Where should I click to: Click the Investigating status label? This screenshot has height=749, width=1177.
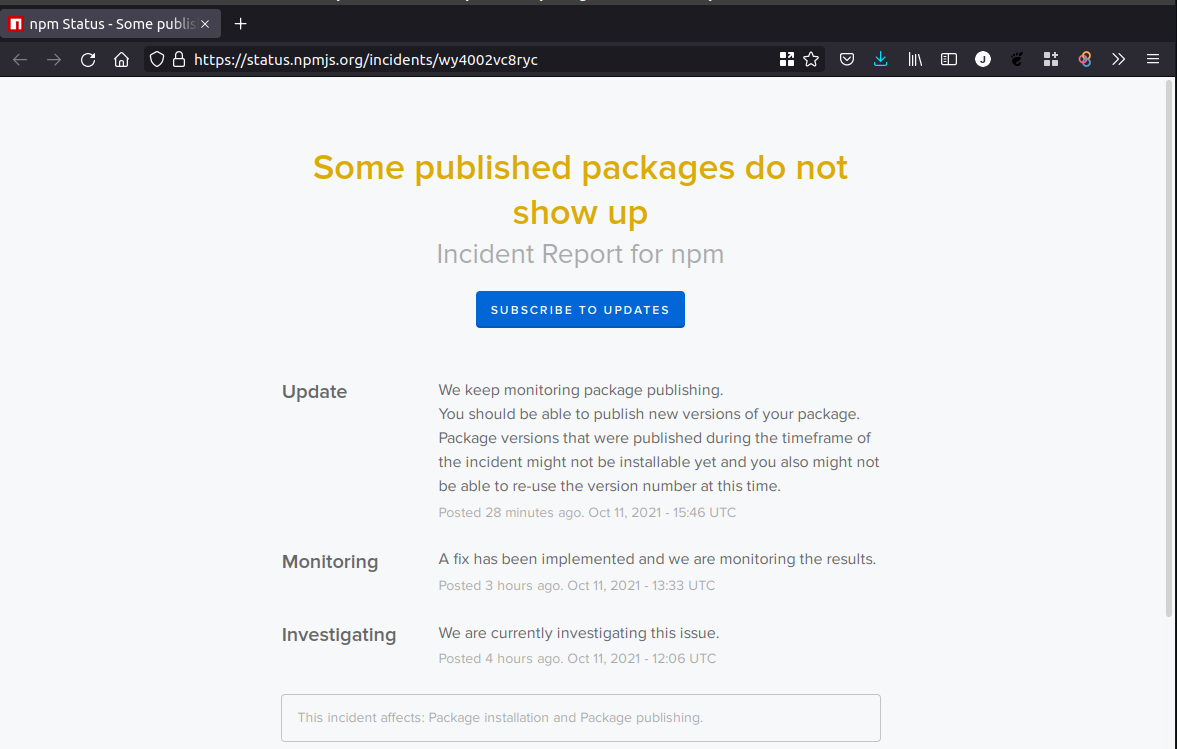pyautogui.click(x=339, y=635)
